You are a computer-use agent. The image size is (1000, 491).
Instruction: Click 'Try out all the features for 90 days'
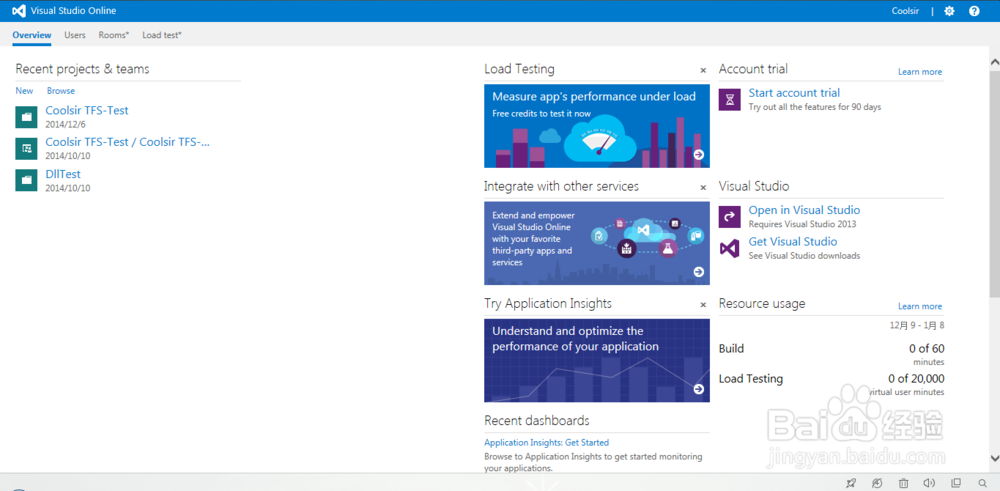tap(814, 107)
